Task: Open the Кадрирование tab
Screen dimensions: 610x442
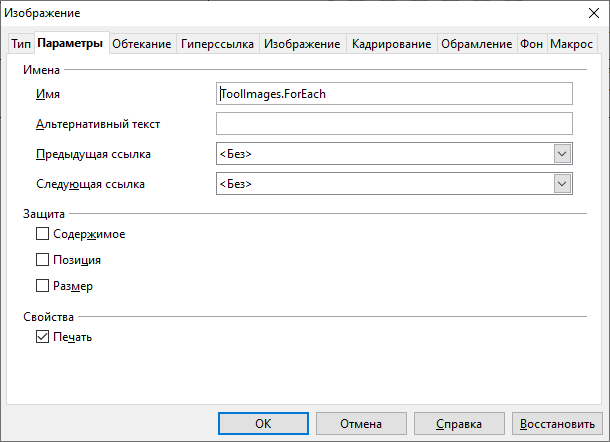Action: click(391, 44)
